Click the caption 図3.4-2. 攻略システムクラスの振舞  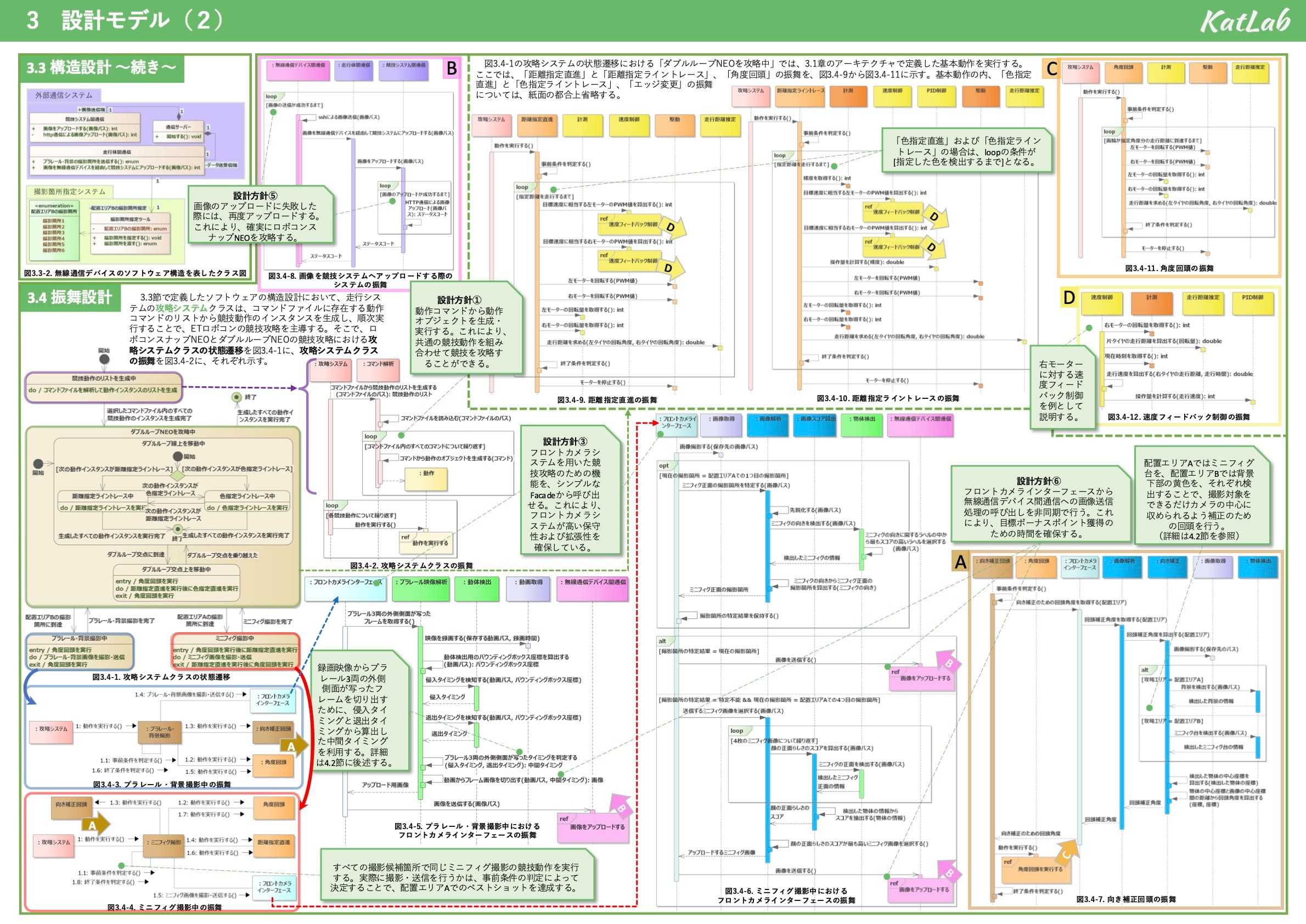[412, 566]
